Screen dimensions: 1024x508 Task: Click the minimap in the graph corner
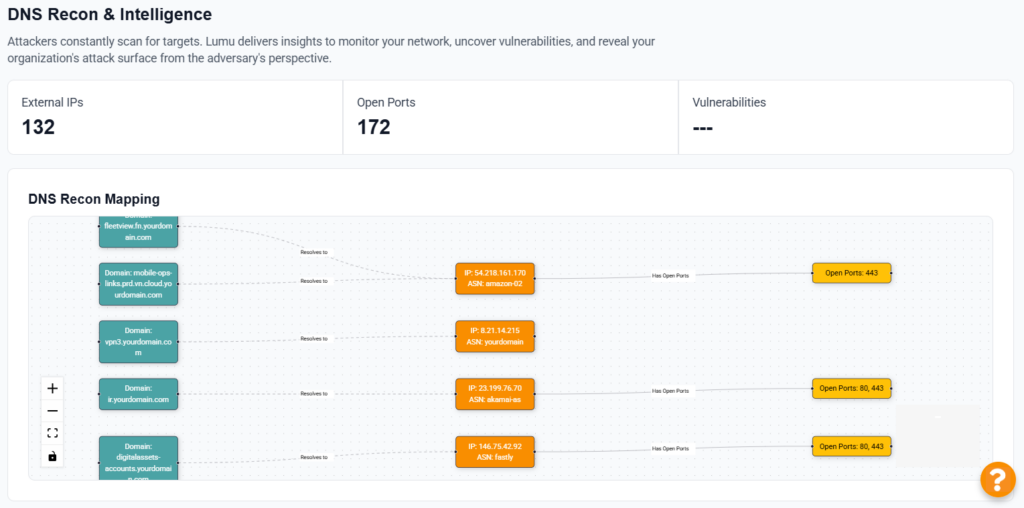pos(937,436)
